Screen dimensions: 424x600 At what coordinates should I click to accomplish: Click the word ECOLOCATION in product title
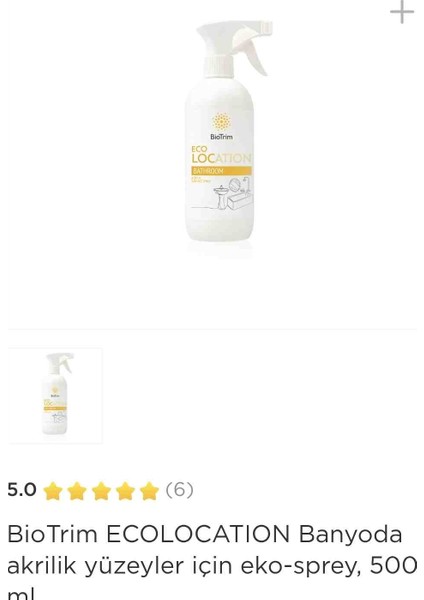198,534
